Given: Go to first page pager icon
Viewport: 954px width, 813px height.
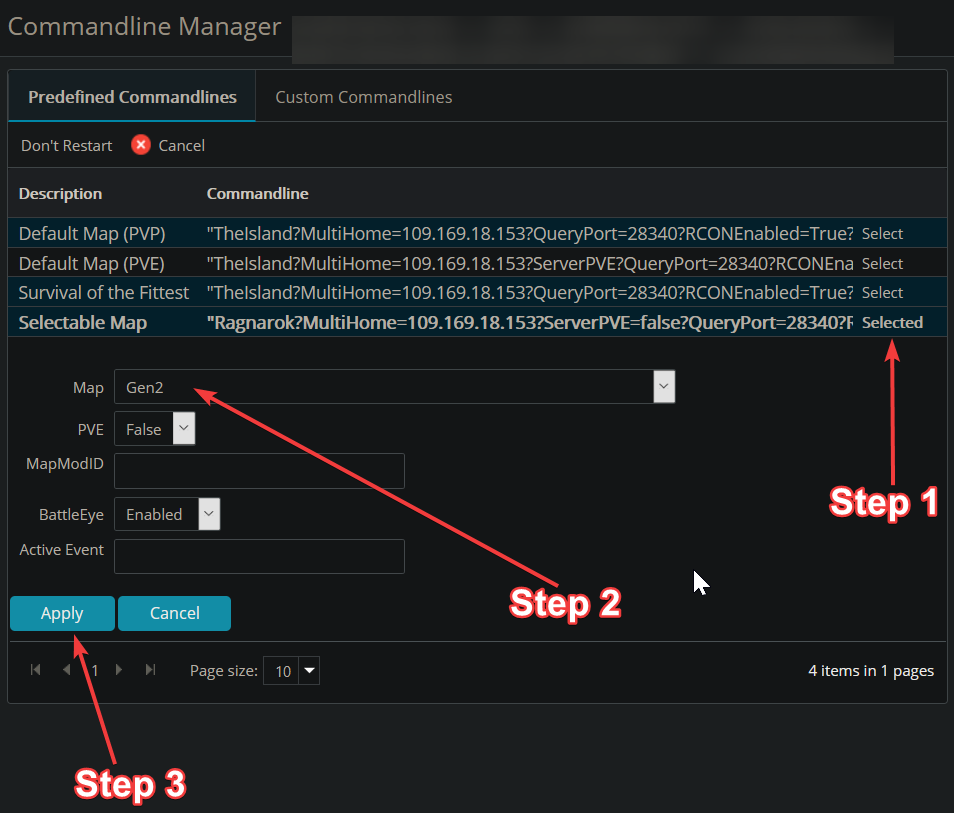Looking at the screenshot, I should coord(36,670).
